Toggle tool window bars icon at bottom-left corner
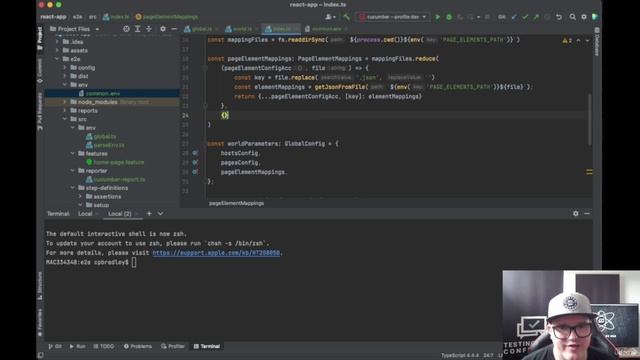 40,355
